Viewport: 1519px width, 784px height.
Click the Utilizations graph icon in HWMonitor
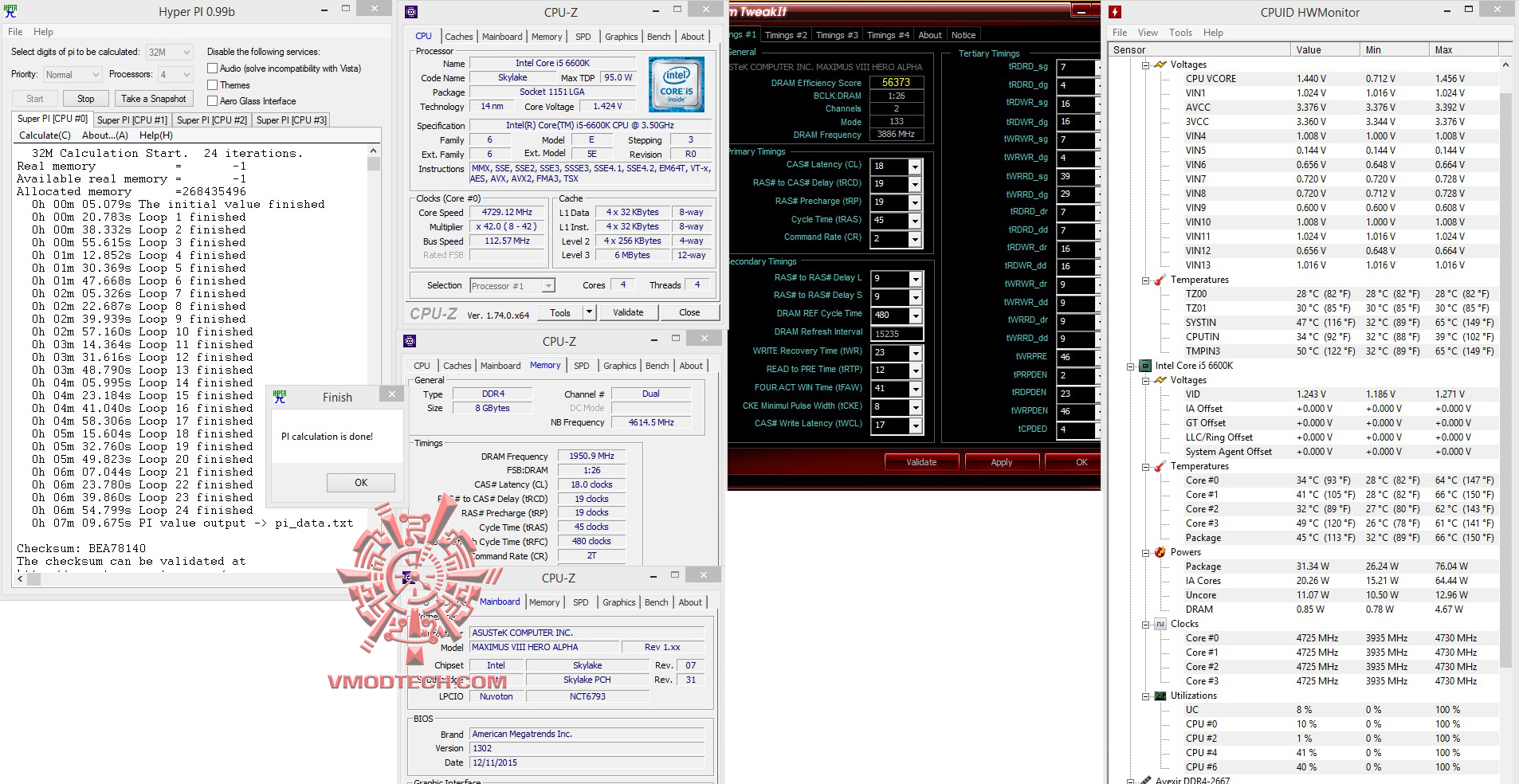click(x=1160, y=696)
